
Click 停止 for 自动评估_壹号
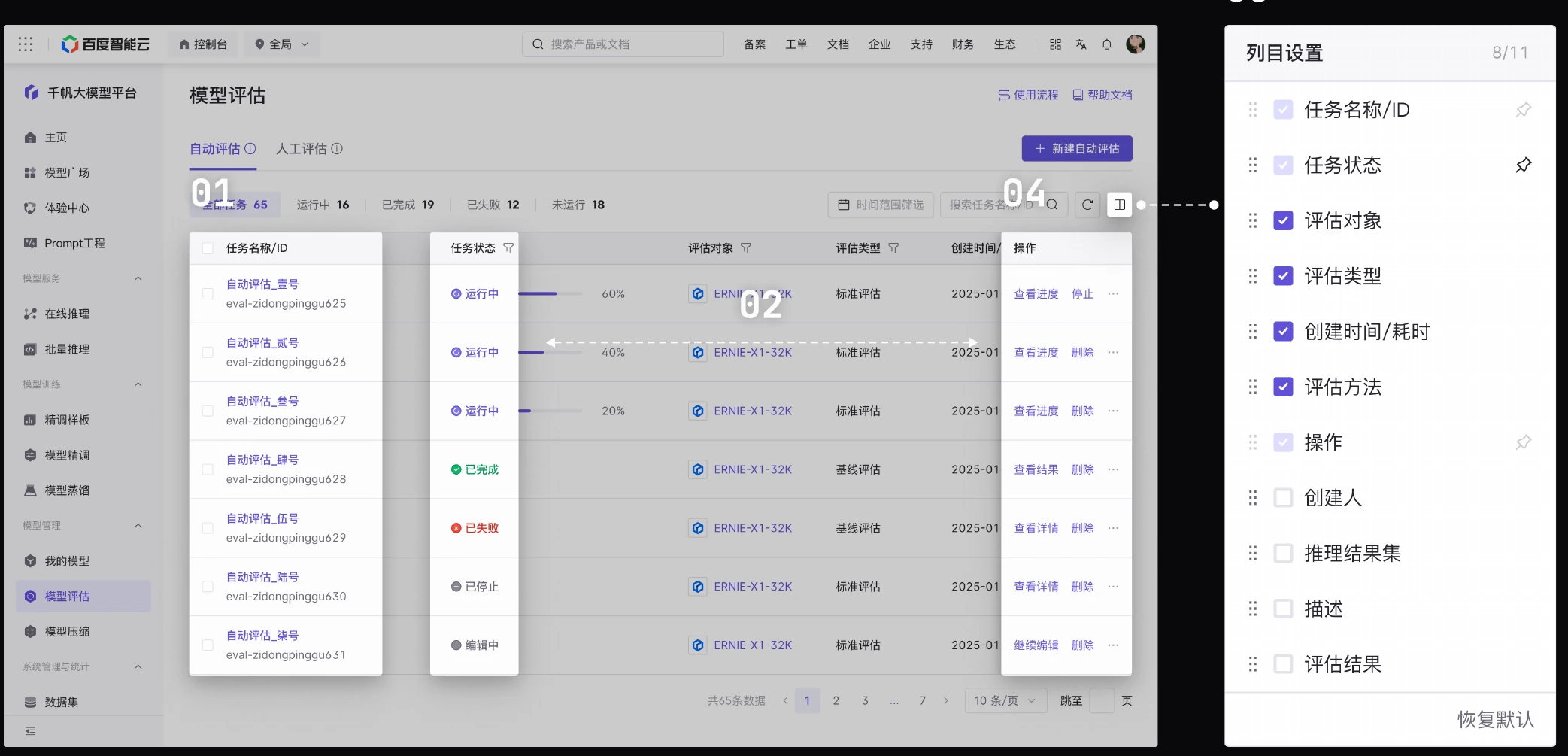(1082, 294)
